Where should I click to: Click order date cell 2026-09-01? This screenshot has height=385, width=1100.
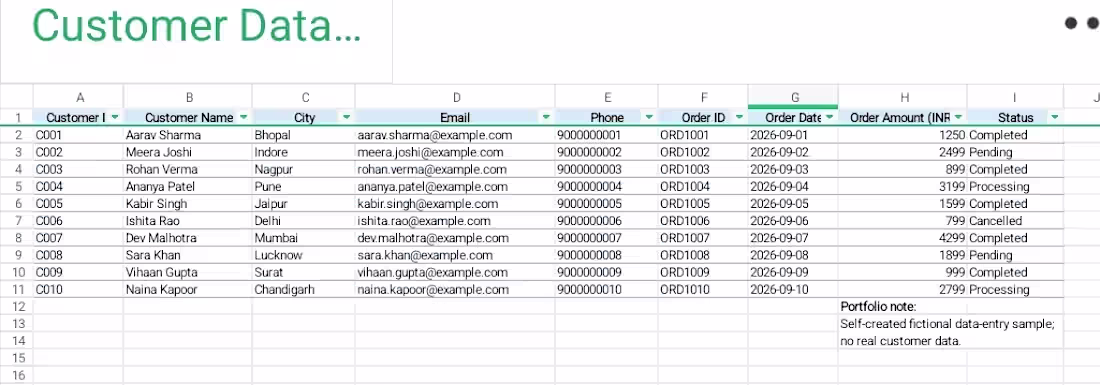(793, 135)
